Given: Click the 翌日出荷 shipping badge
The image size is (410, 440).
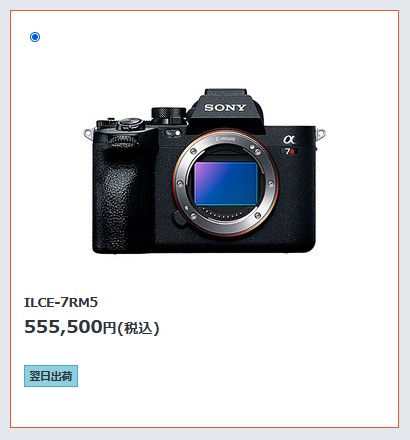Looking at the screenshot, I should coord(51,376).
